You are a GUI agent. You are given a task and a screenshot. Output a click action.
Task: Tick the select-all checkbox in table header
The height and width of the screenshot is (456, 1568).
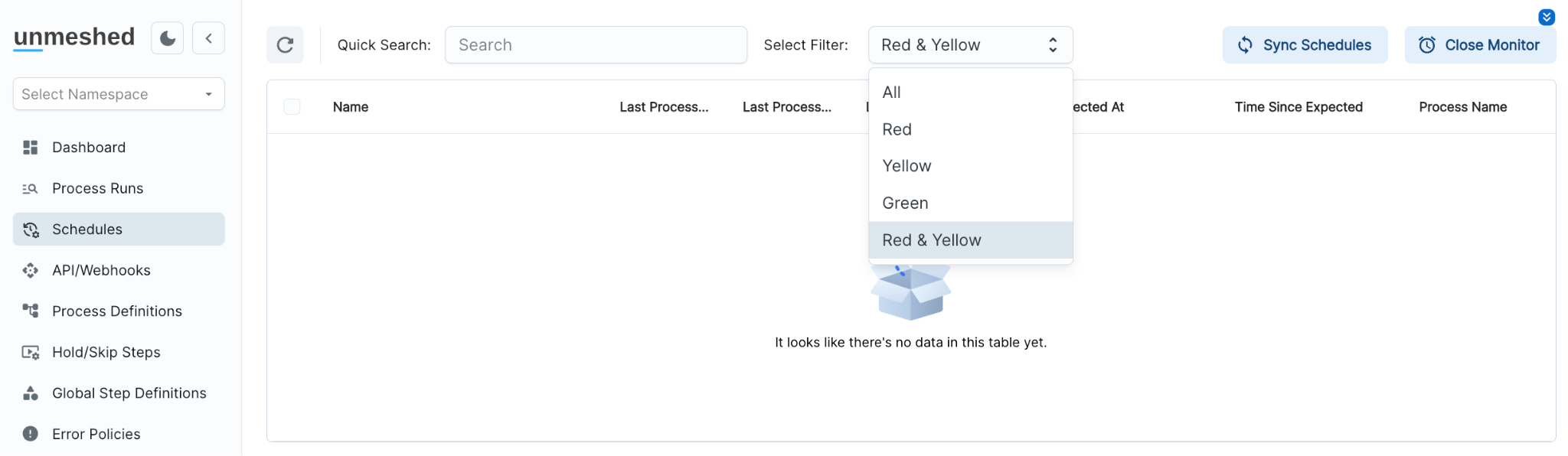click(292, 107)
